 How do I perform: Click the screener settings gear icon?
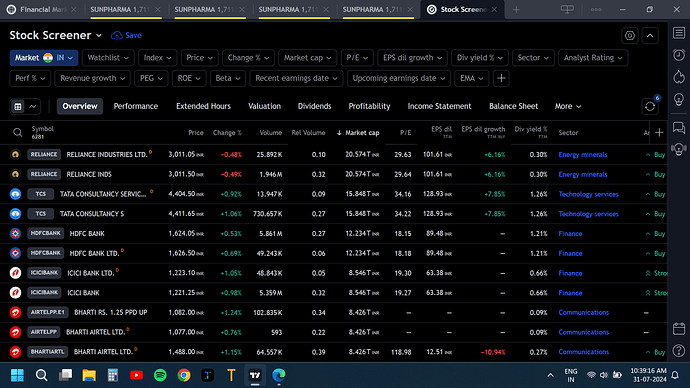pyautogui.click(x=630, y=36)
